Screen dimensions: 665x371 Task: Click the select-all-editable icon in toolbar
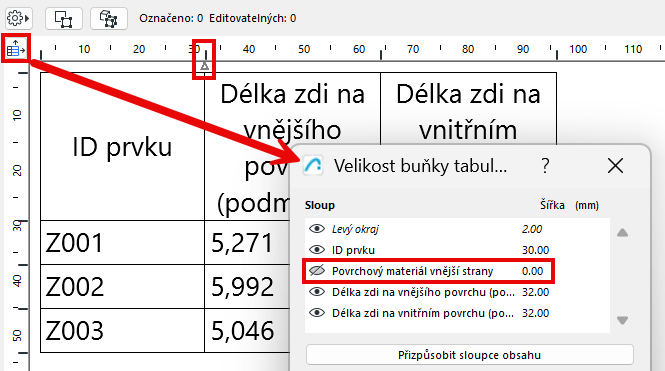(64, 19)
